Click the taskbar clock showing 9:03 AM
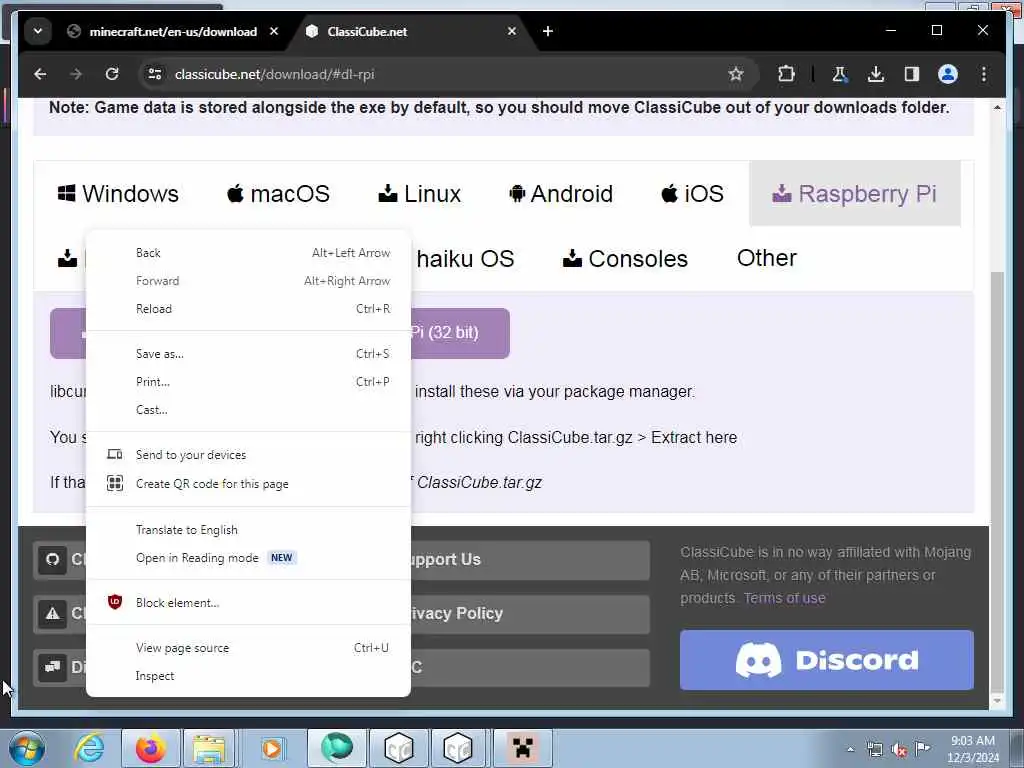The height and width of the screenshot is (768, 1024). coord(973,749)
